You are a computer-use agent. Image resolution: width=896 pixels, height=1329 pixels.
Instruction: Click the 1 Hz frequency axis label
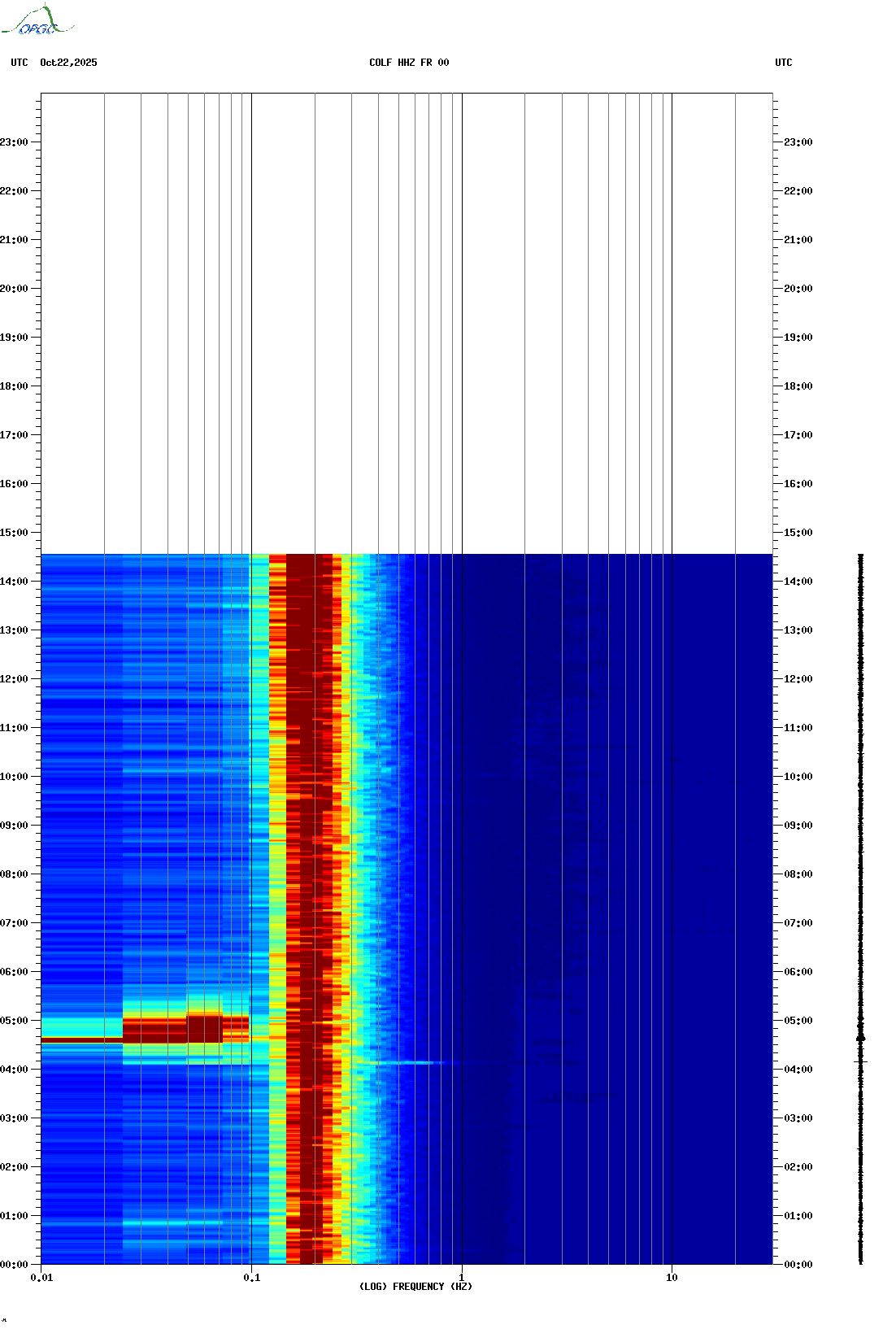click(x=462, y=1278)
